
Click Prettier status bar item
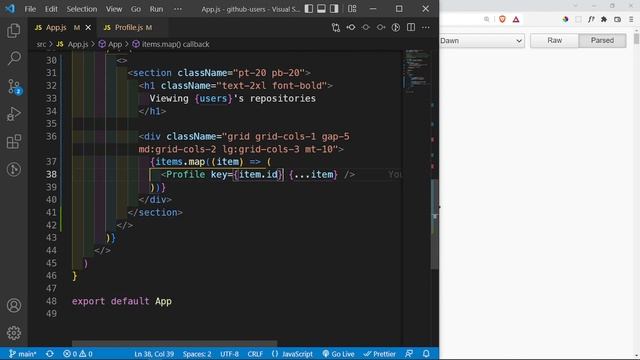click(x=379, y=353)
